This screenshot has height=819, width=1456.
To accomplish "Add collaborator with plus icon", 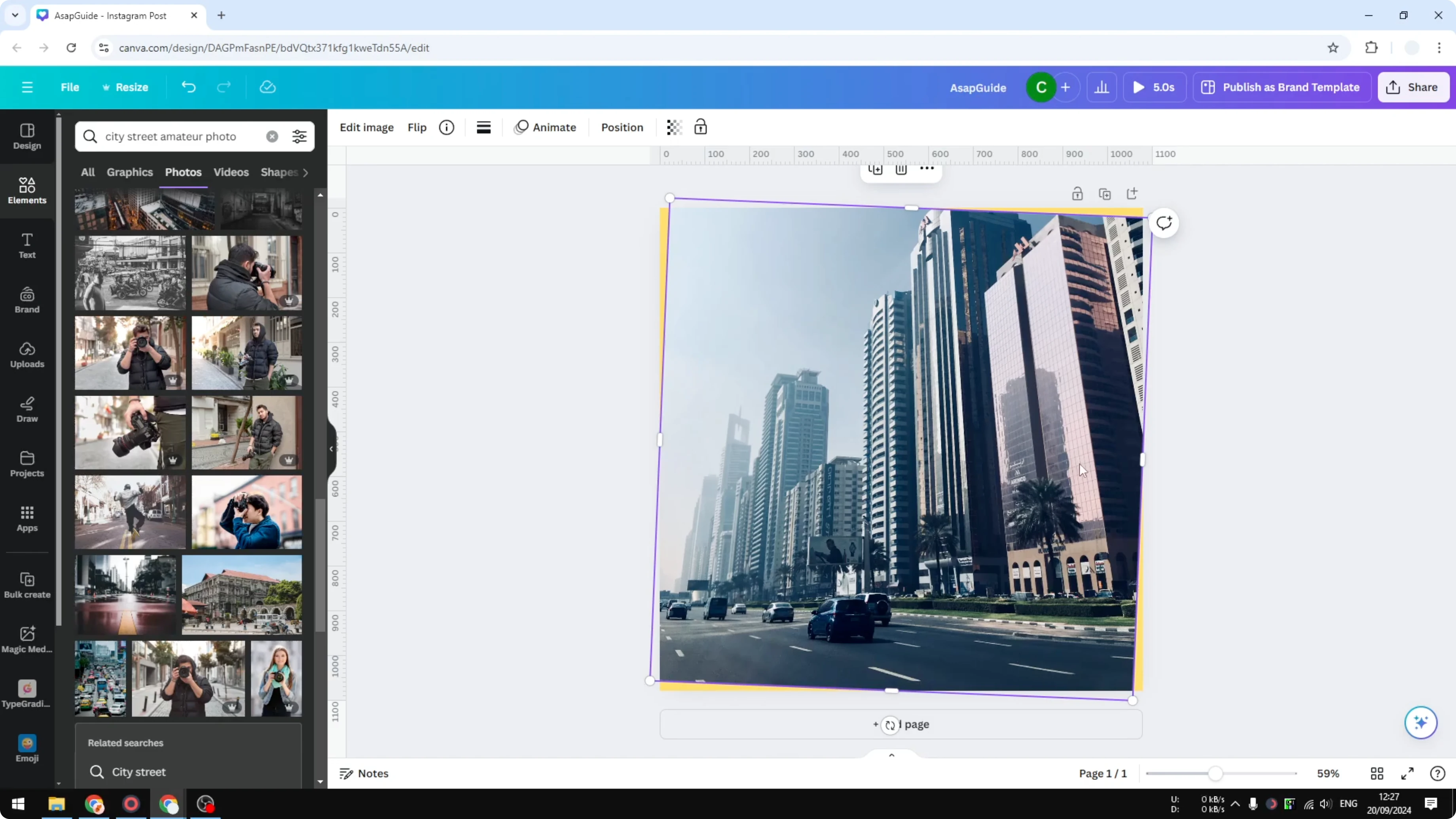I will coord(1065,87).
